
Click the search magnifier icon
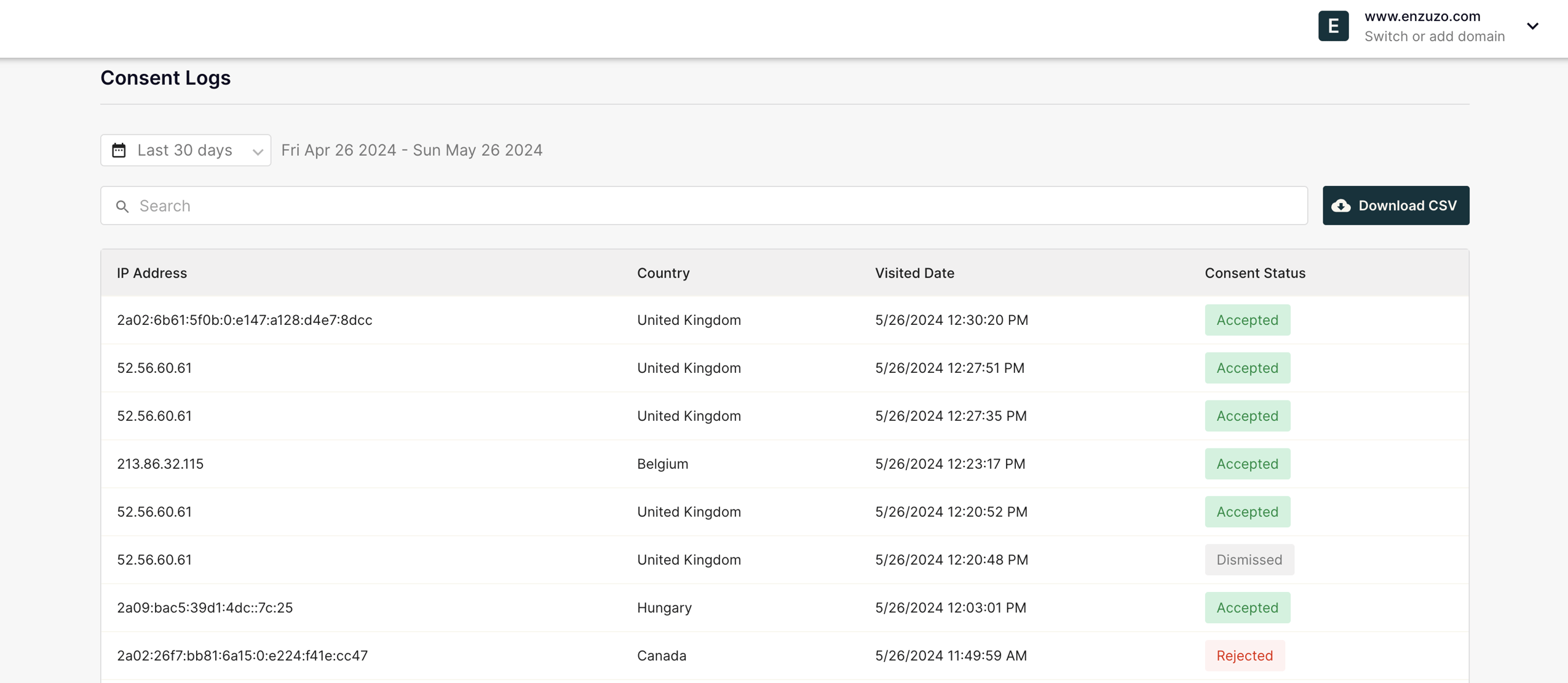point(122,206)
